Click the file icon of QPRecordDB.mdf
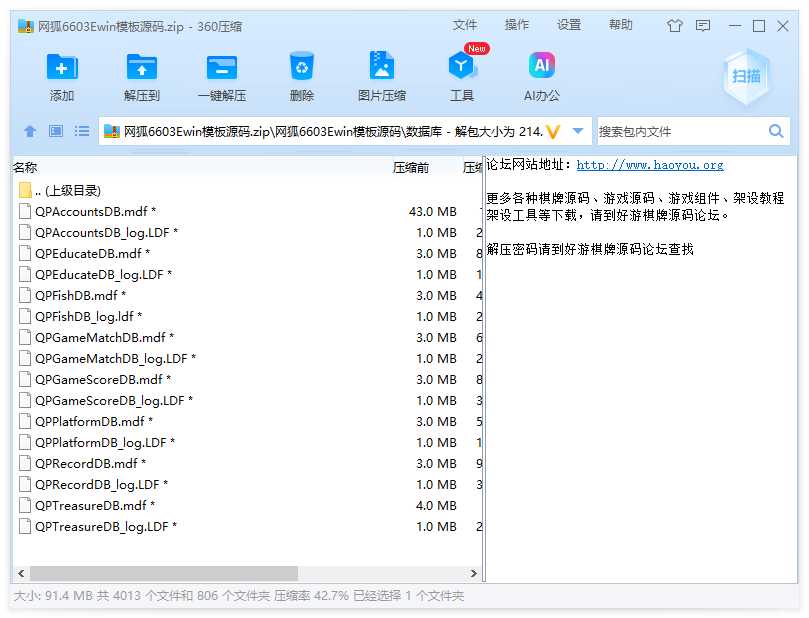 (x=25, y=463)
